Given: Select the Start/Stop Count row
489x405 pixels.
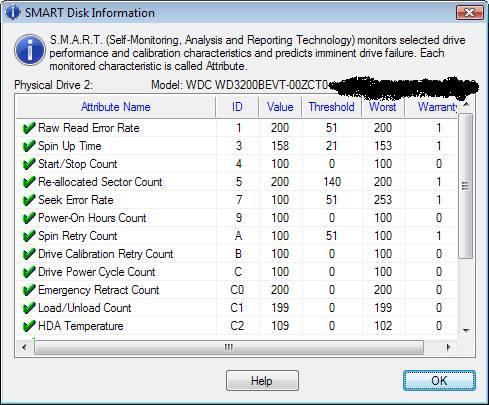Looking at the screenshot, I should pos(237,164).
